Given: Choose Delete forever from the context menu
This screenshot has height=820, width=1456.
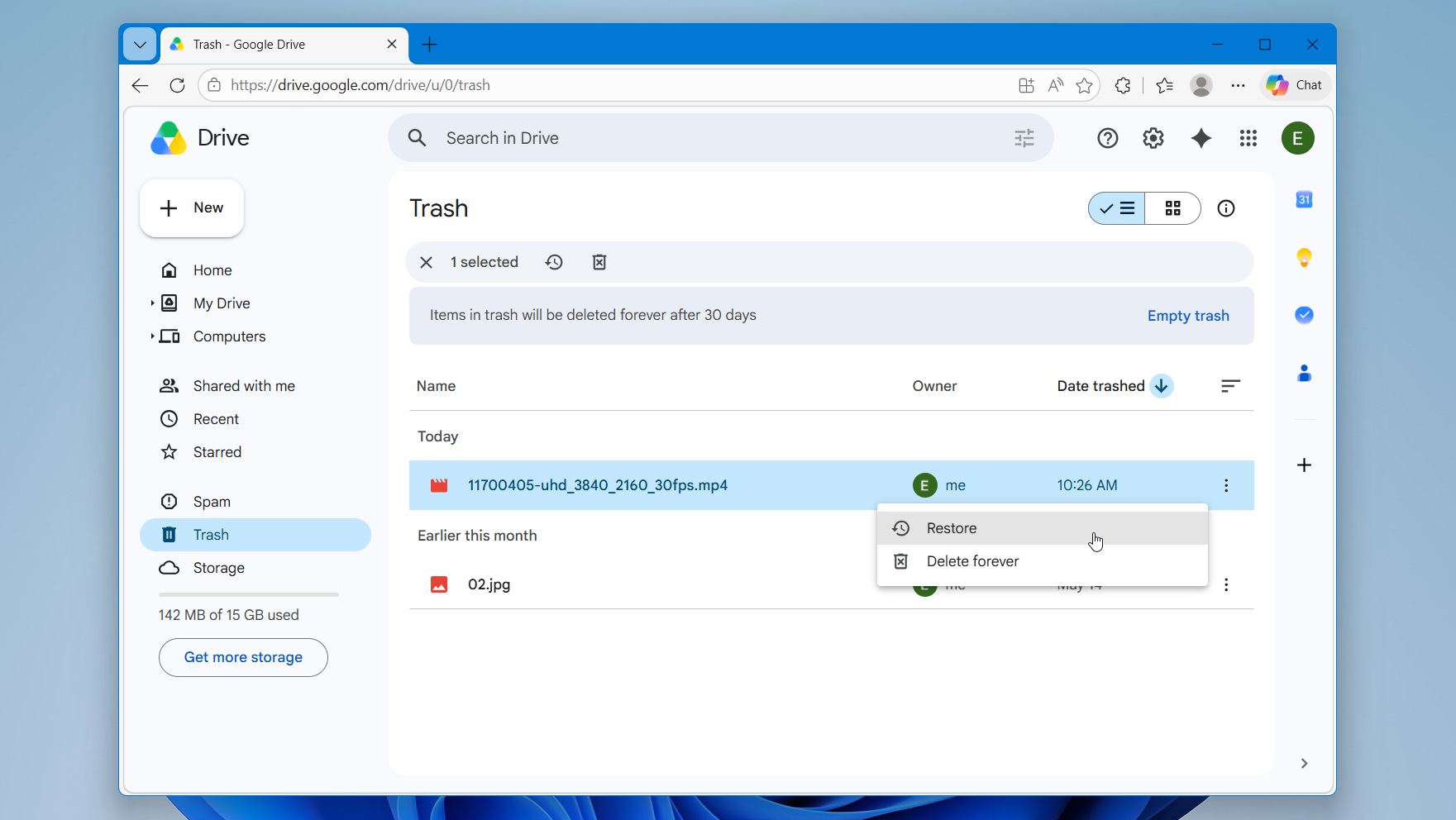Looking at the screenshot, I should coord(1042,561).
